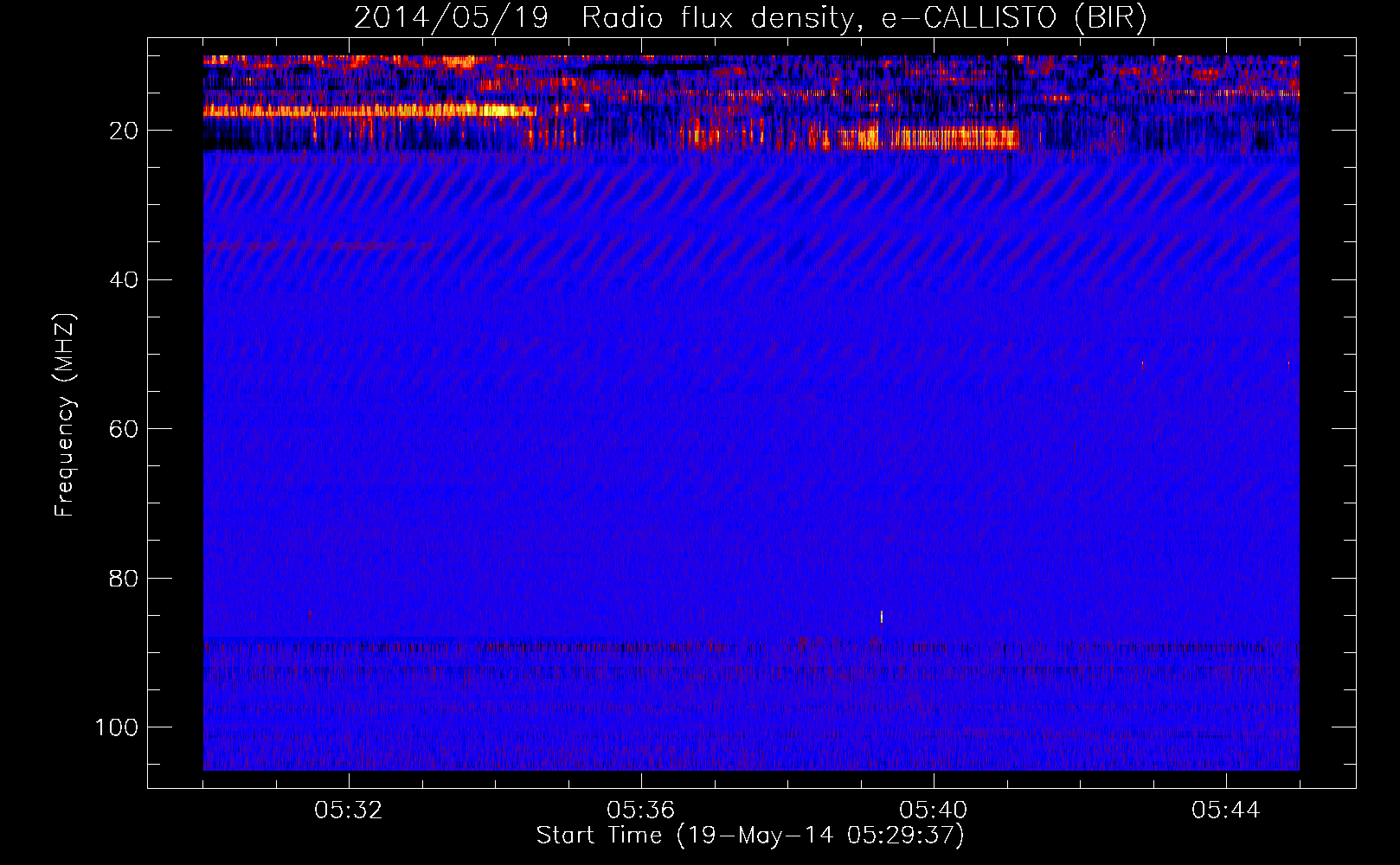Image resolution: width=1400 pixels, height=865 pixels.
Task: Click the 60 MHz frequency tick label
Action: pos(123,429)
